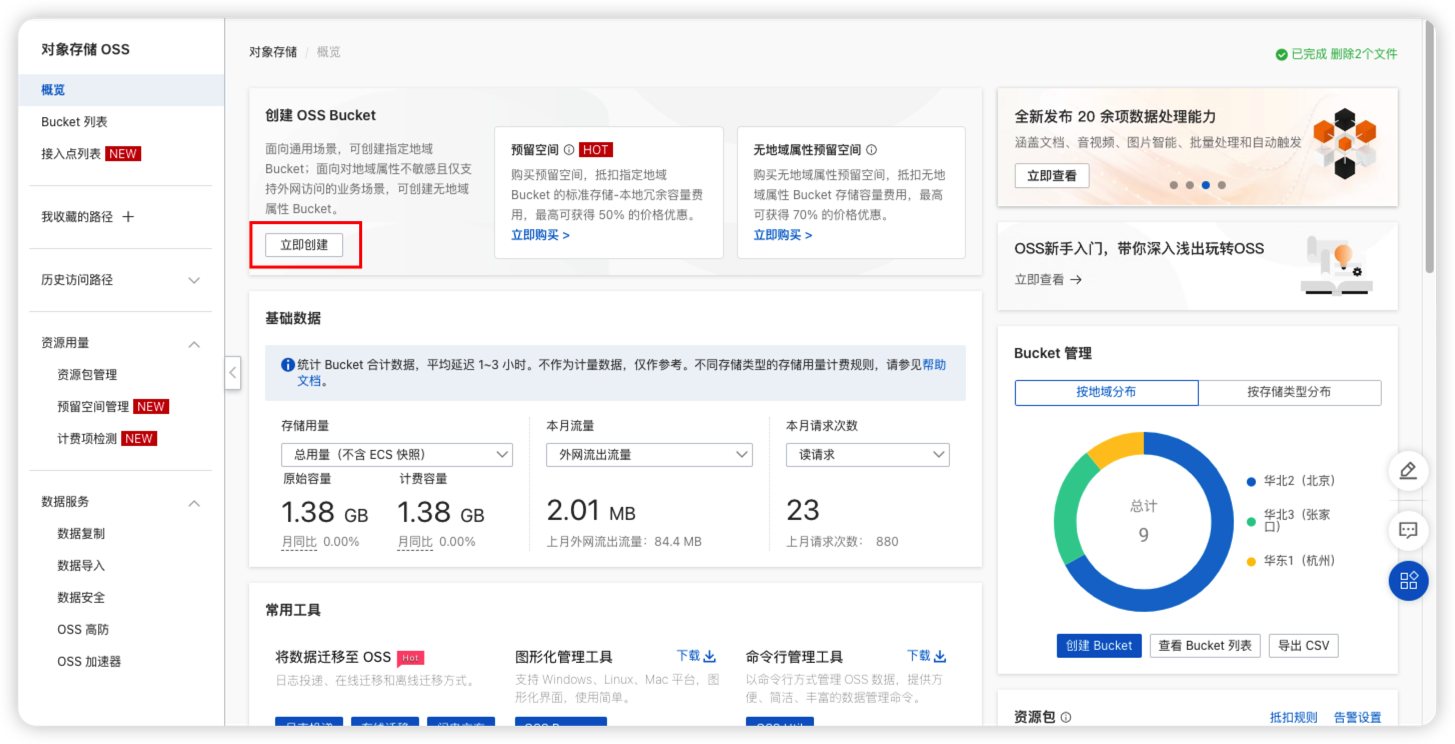Viewport: 1455px width, 744px height.
Task: Click 月同比 label under 原始容量
Action: [299, 542]
